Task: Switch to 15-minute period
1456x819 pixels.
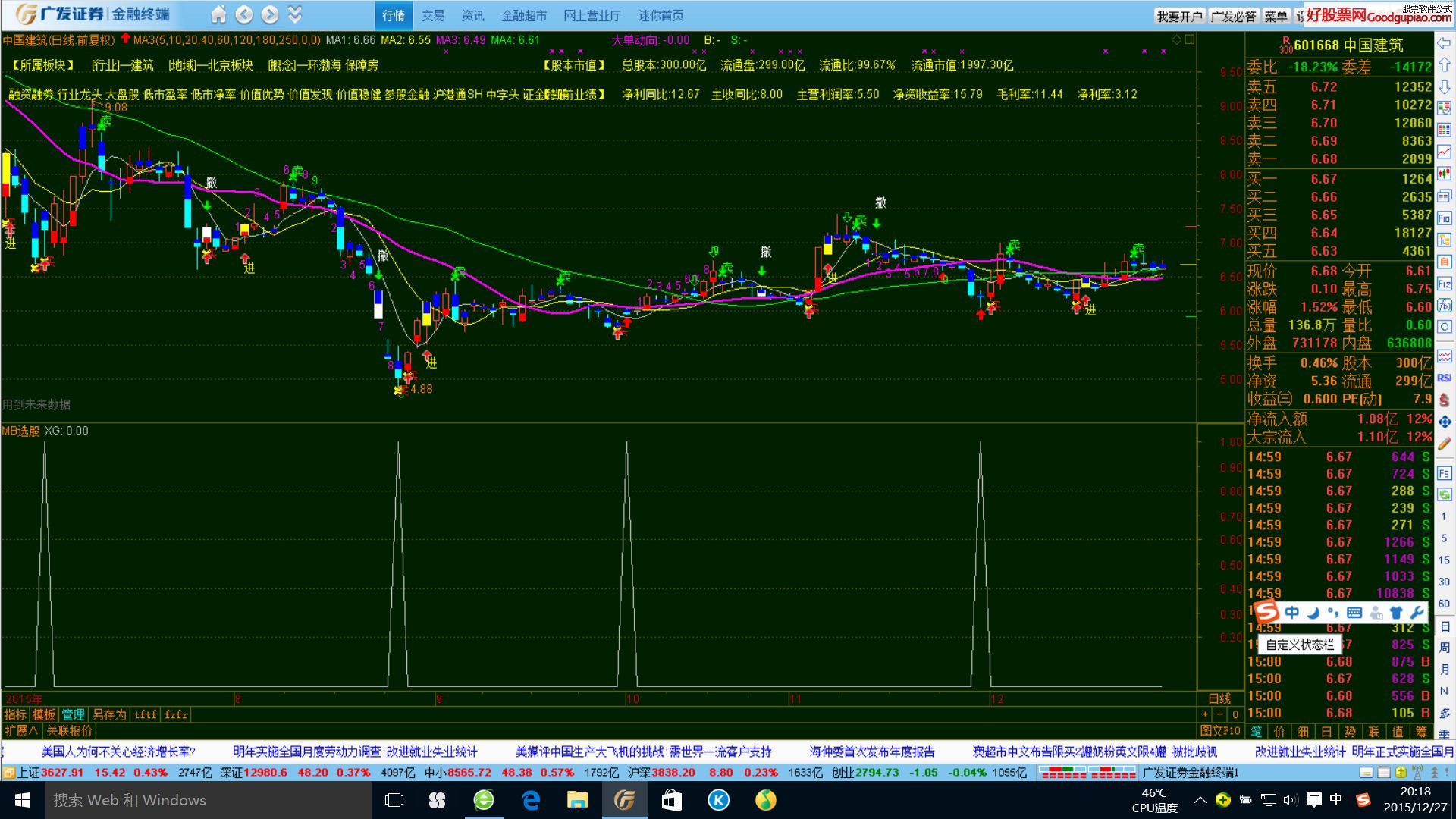Action: tap(1444, 560)
